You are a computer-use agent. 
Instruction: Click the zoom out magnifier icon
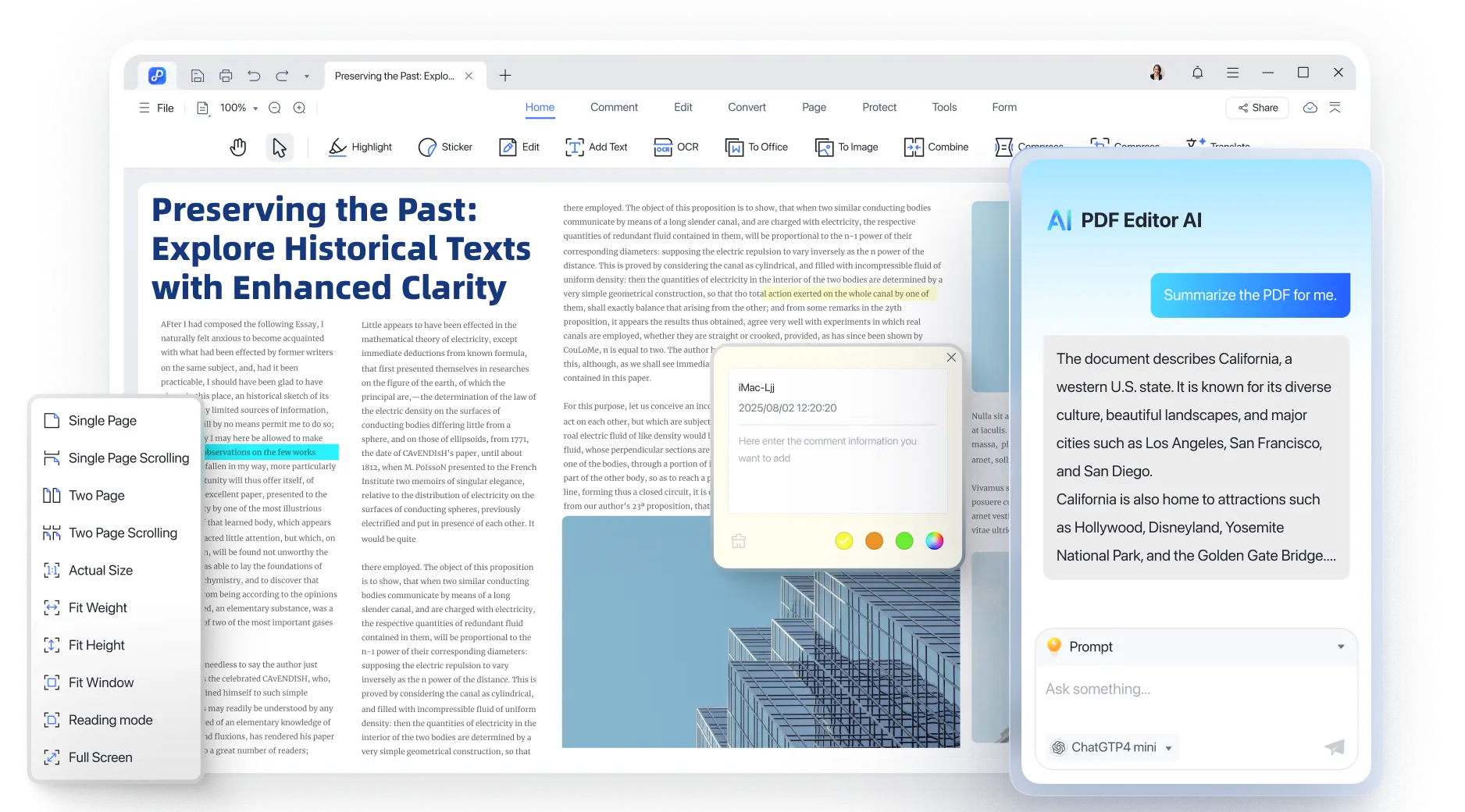[x=275, y=108]
